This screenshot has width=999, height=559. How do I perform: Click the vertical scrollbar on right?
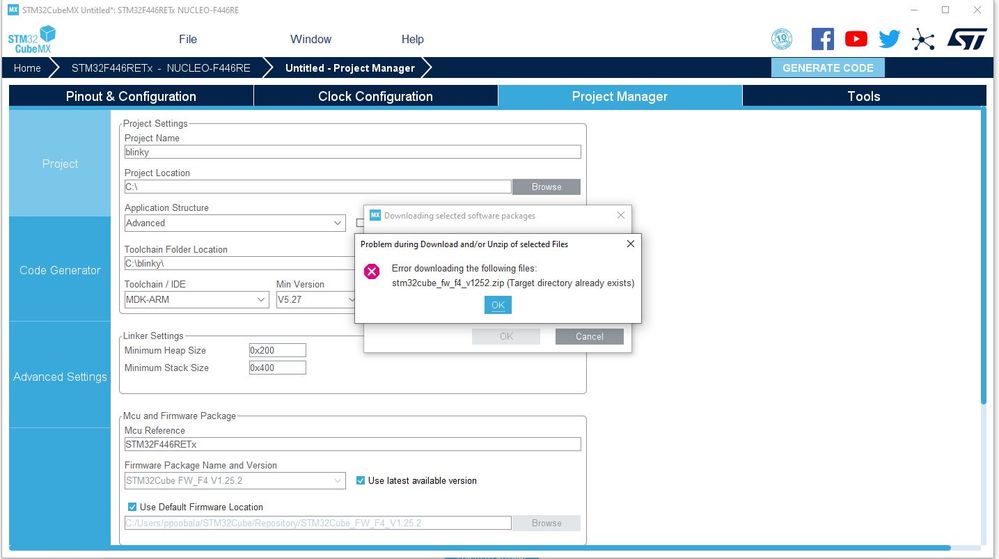[984, 255]
